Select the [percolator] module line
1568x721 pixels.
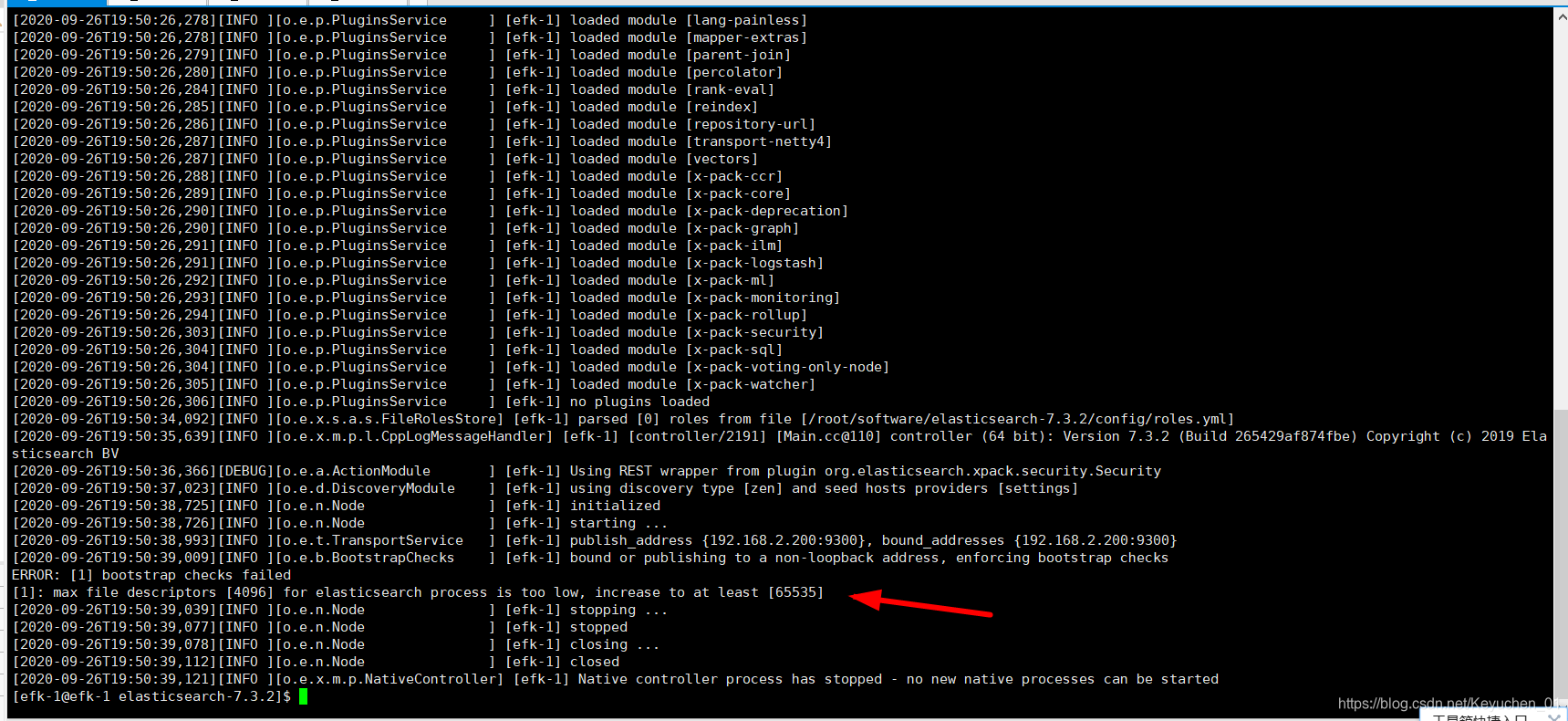tap(397, 72)
